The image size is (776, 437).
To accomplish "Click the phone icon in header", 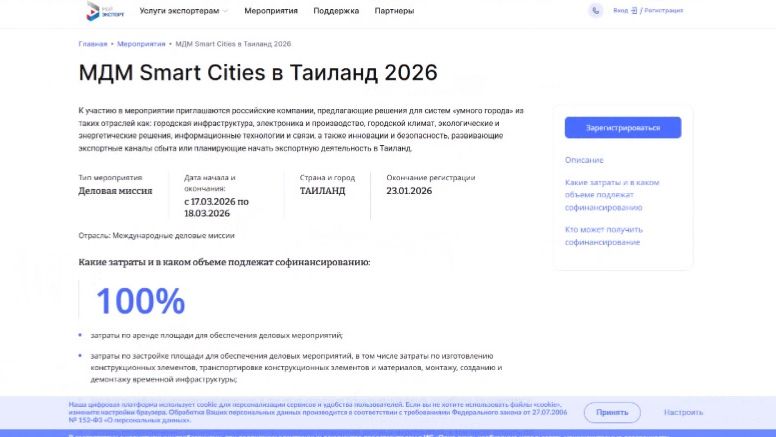I will coord(595,10).
